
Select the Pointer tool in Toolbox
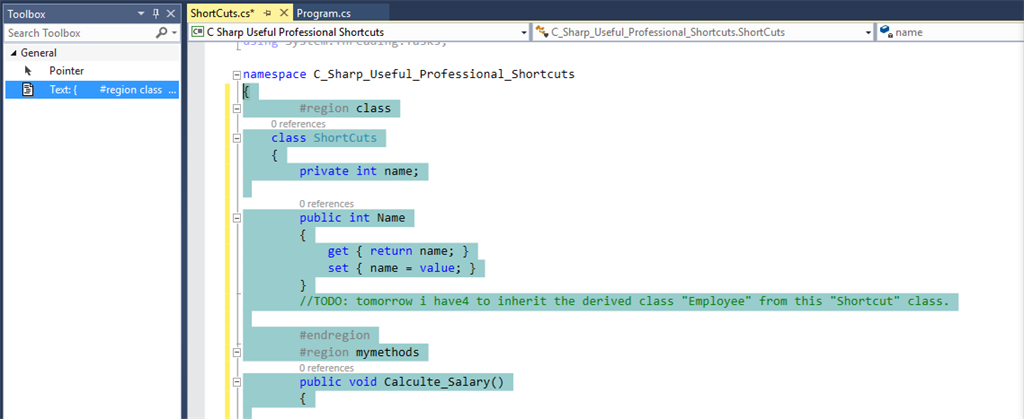pyautogui.click(x=91, y=70)
